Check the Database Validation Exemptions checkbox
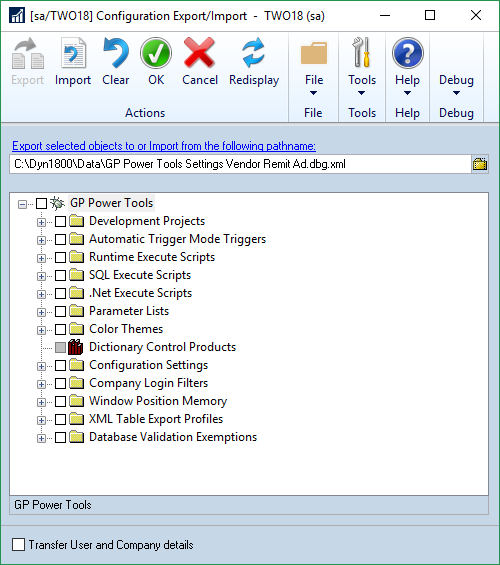500x565 pixels. (x=61, y=437)
